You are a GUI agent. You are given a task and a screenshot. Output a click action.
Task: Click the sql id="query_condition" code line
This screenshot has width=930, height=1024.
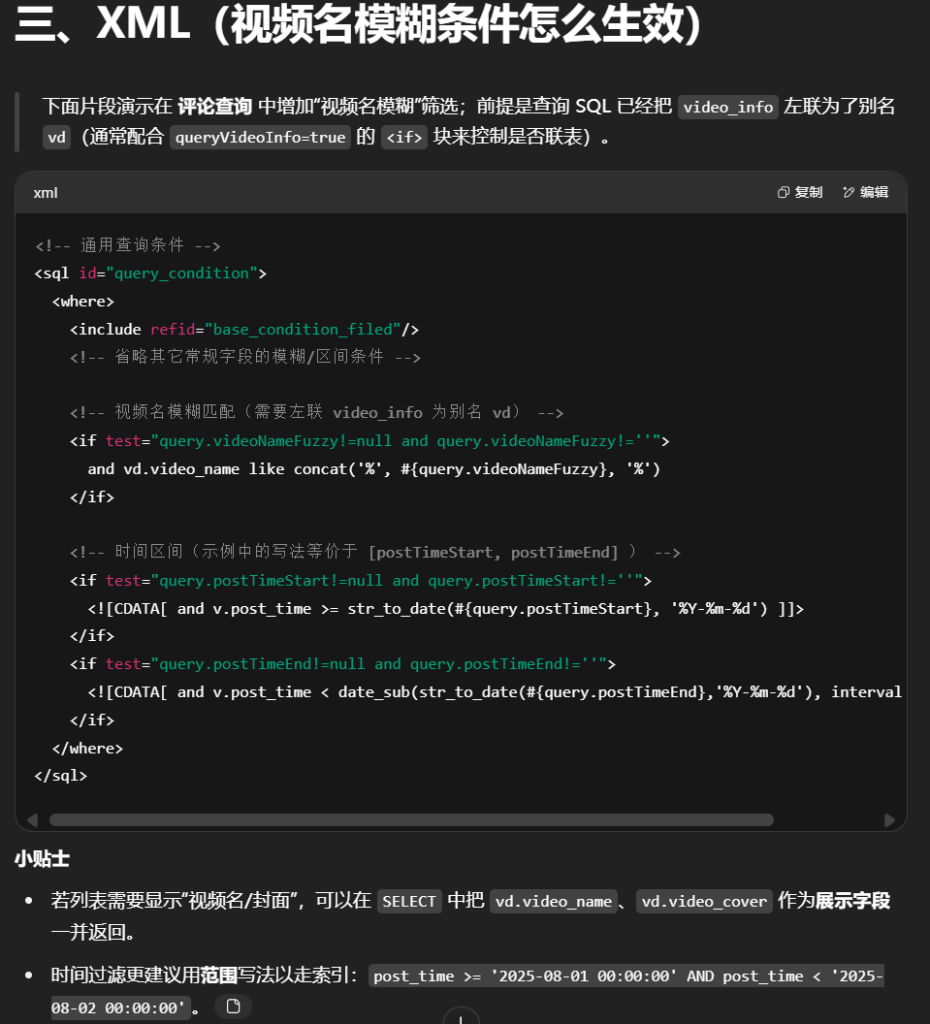150,273
